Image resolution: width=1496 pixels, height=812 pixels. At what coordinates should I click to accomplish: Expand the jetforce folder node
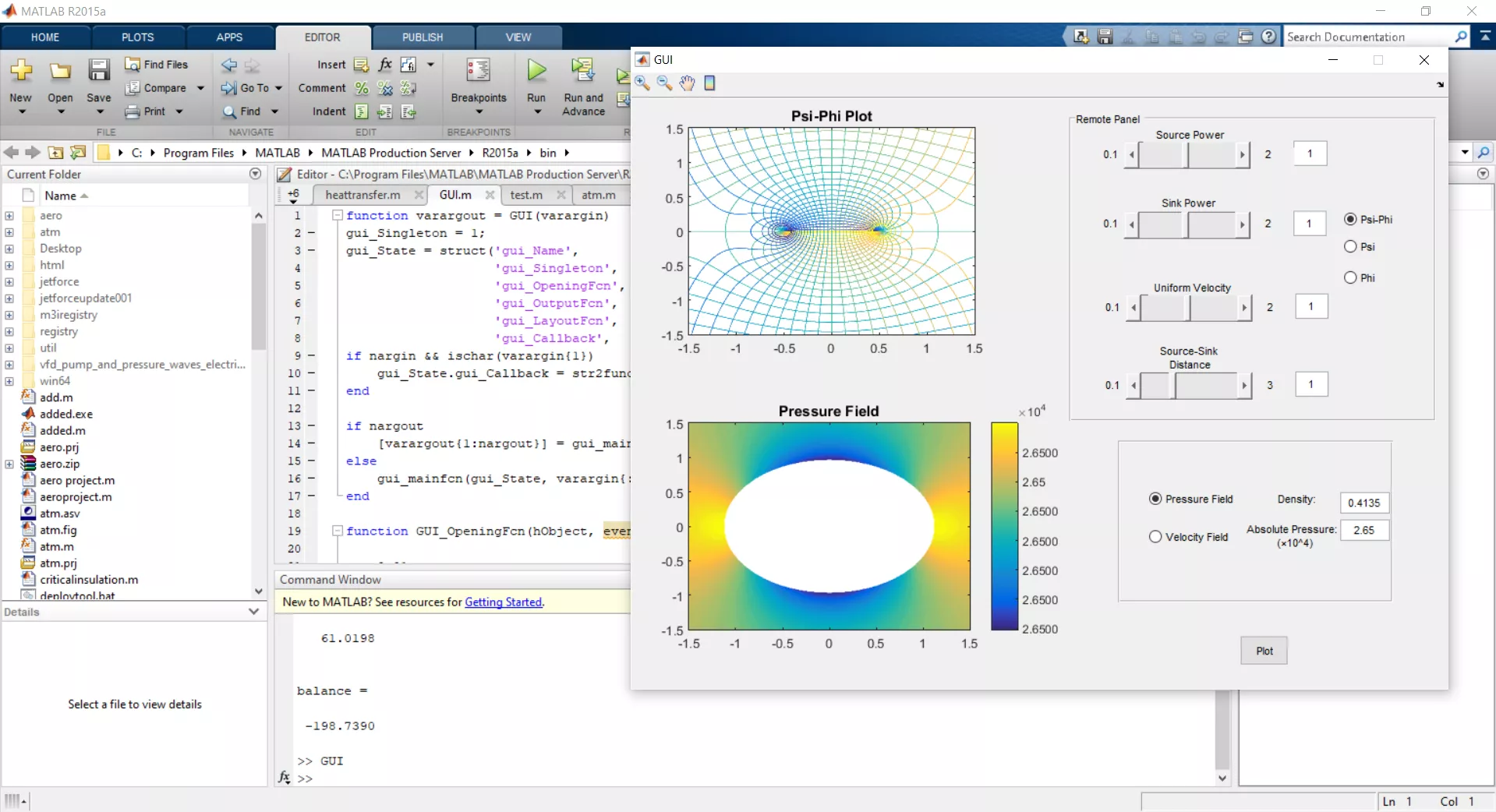point(9,282)
